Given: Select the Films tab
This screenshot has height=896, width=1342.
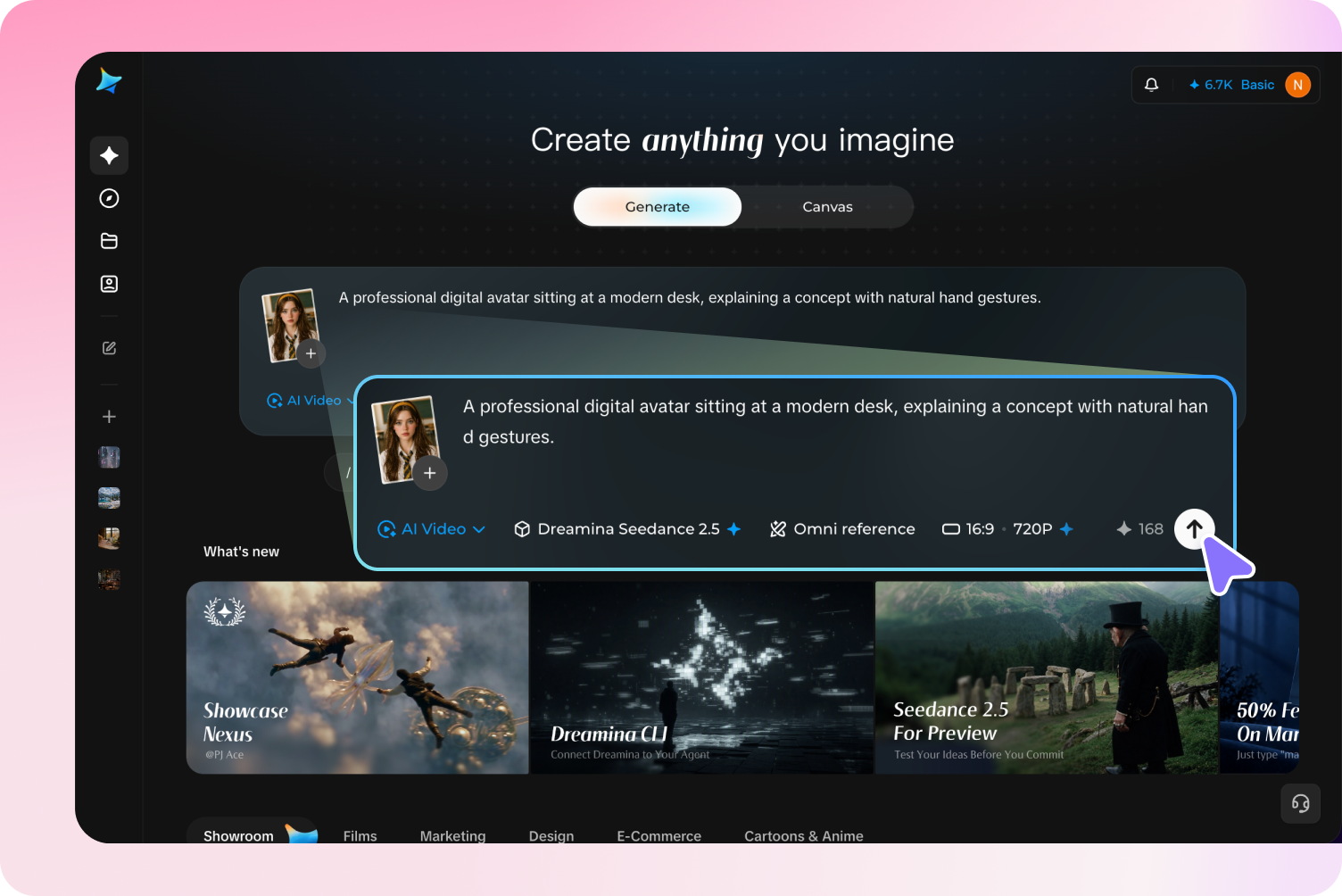Looking at the screenshot, I should click(x=360, y=836).
